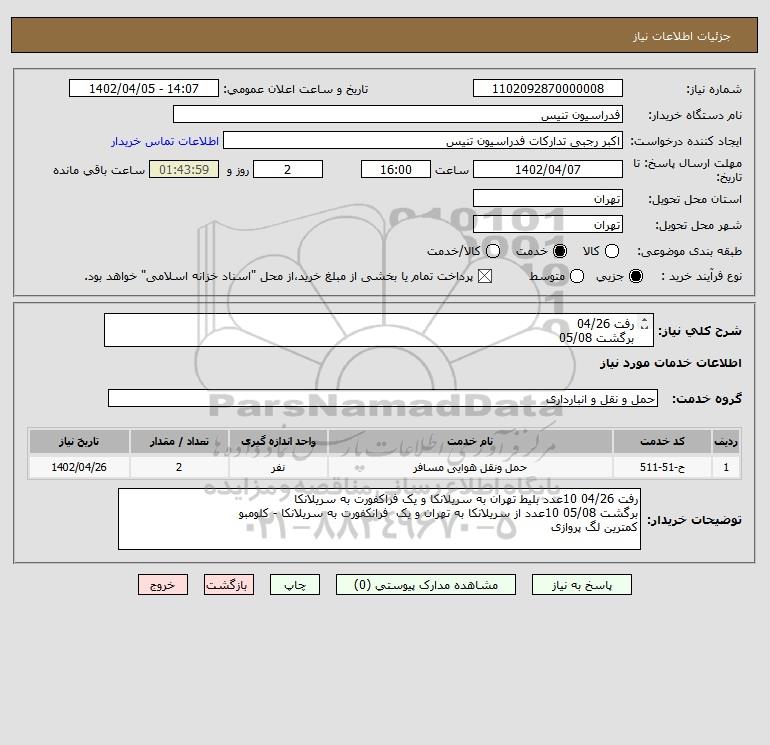The height and width of the screenshot is (745, 770).
Task: Click the deadline time field 16:00
Action: [x=396, y=169]
